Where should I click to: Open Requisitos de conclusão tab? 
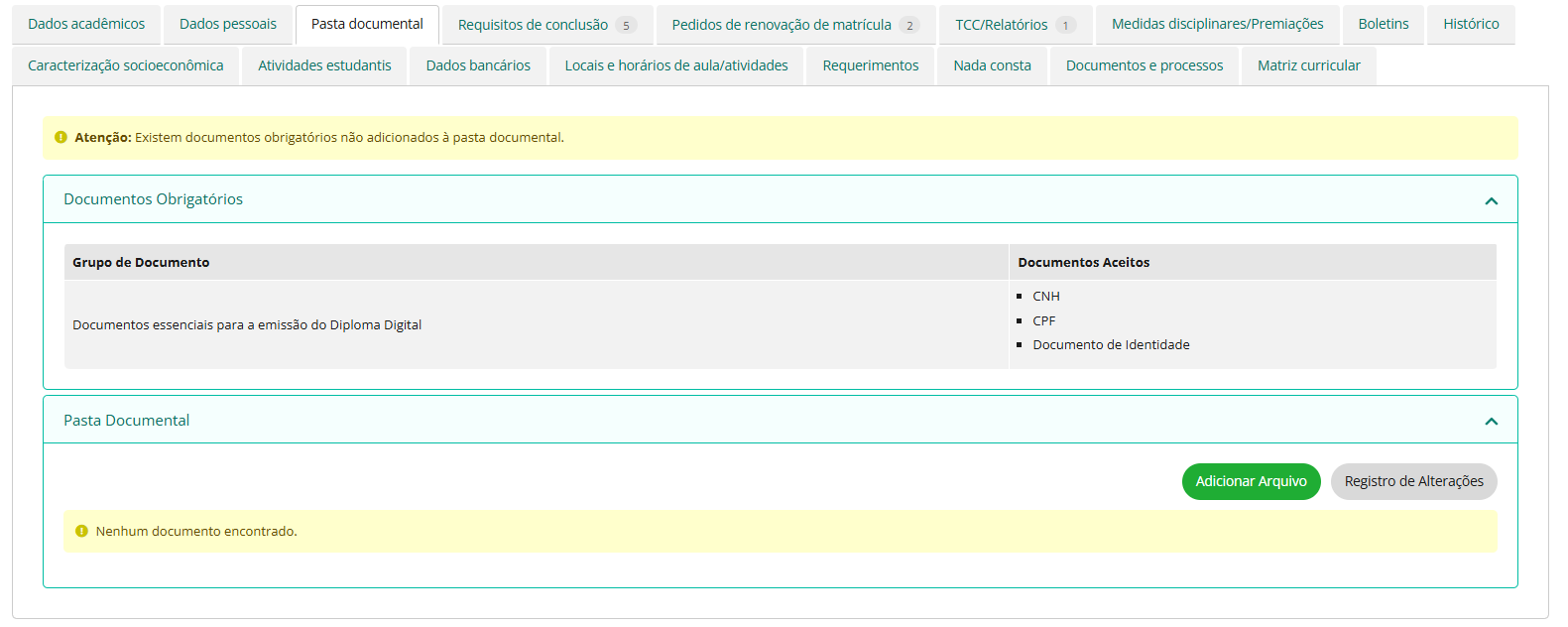pyautogui.click(x=545, y=25)
